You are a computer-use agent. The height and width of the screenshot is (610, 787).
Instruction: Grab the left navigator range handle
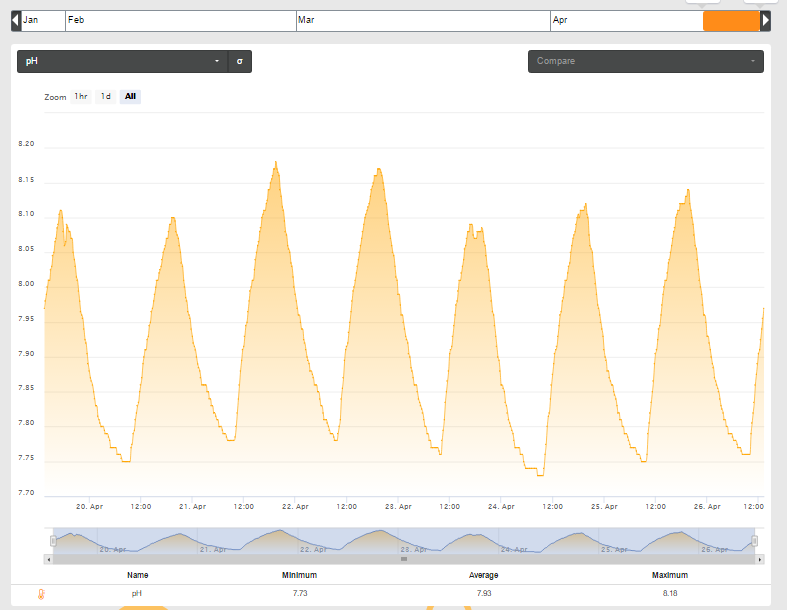coord(53,541)
